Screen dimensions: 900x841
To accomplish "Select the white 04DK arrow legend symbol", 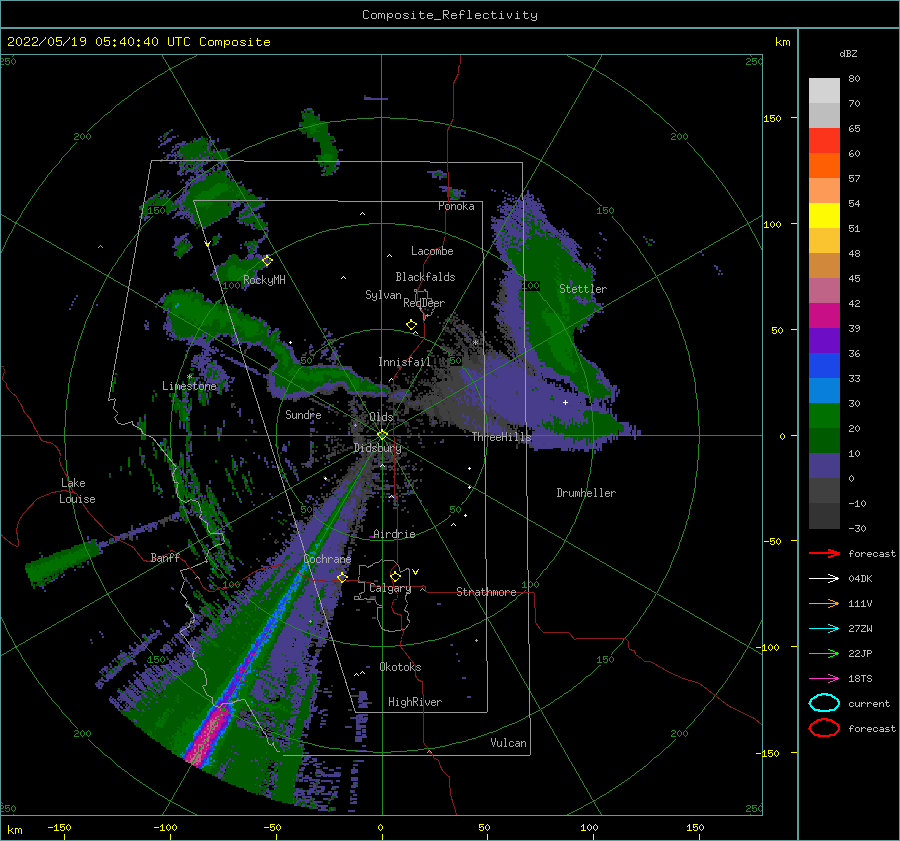I will [824, 579].
